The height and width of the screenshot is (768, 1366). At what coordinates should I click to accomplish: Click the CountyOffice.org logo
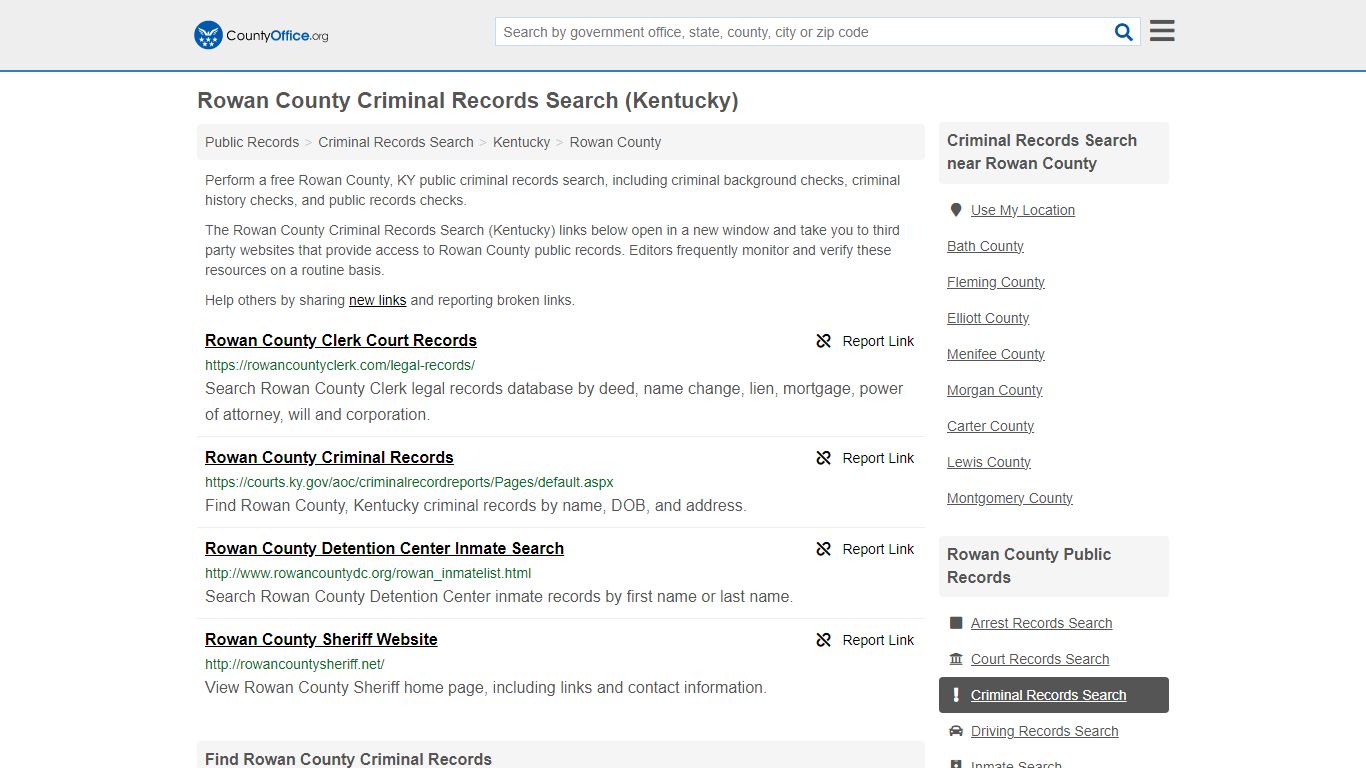pyautogui.click(x=261, y=35)
